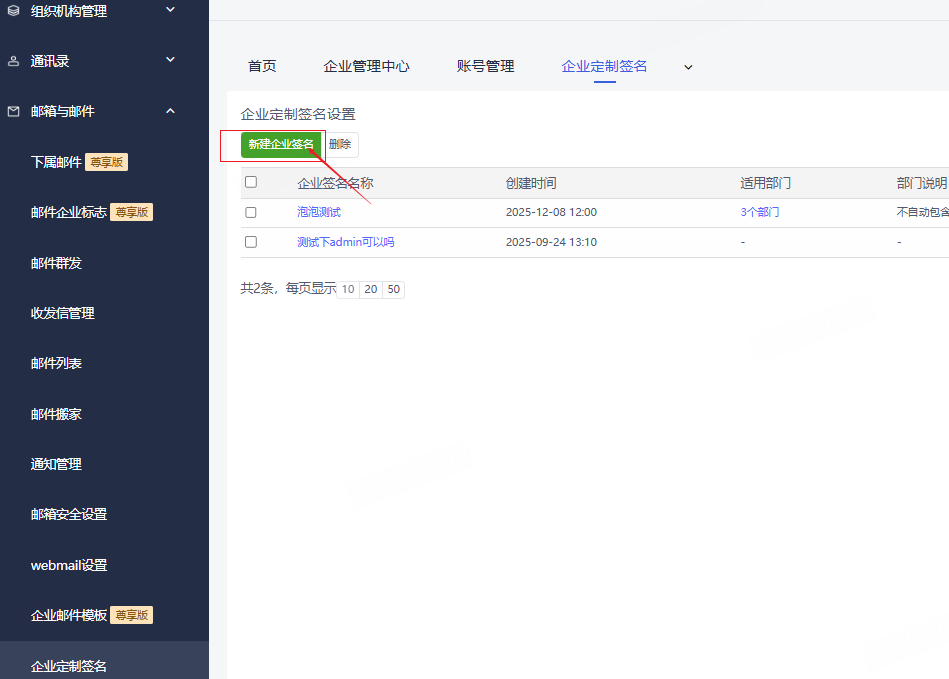949x679 pixels.
Task: Click the 邮箱与邮件 envelope icon
Action: click(13, 111)
